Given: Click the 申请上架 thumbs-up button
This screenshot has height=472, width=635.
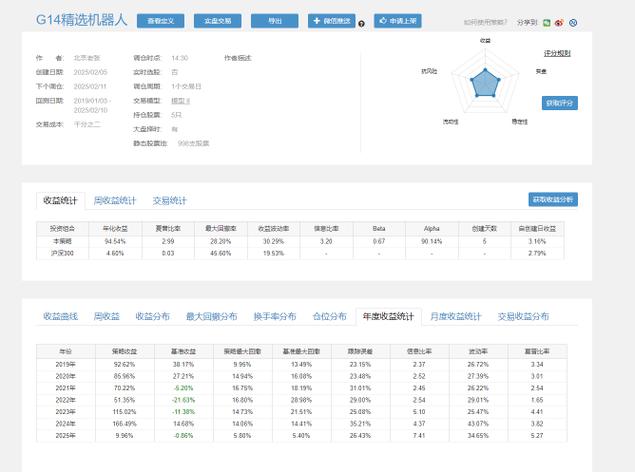Looking at the screenshot, I should (398, 20).
